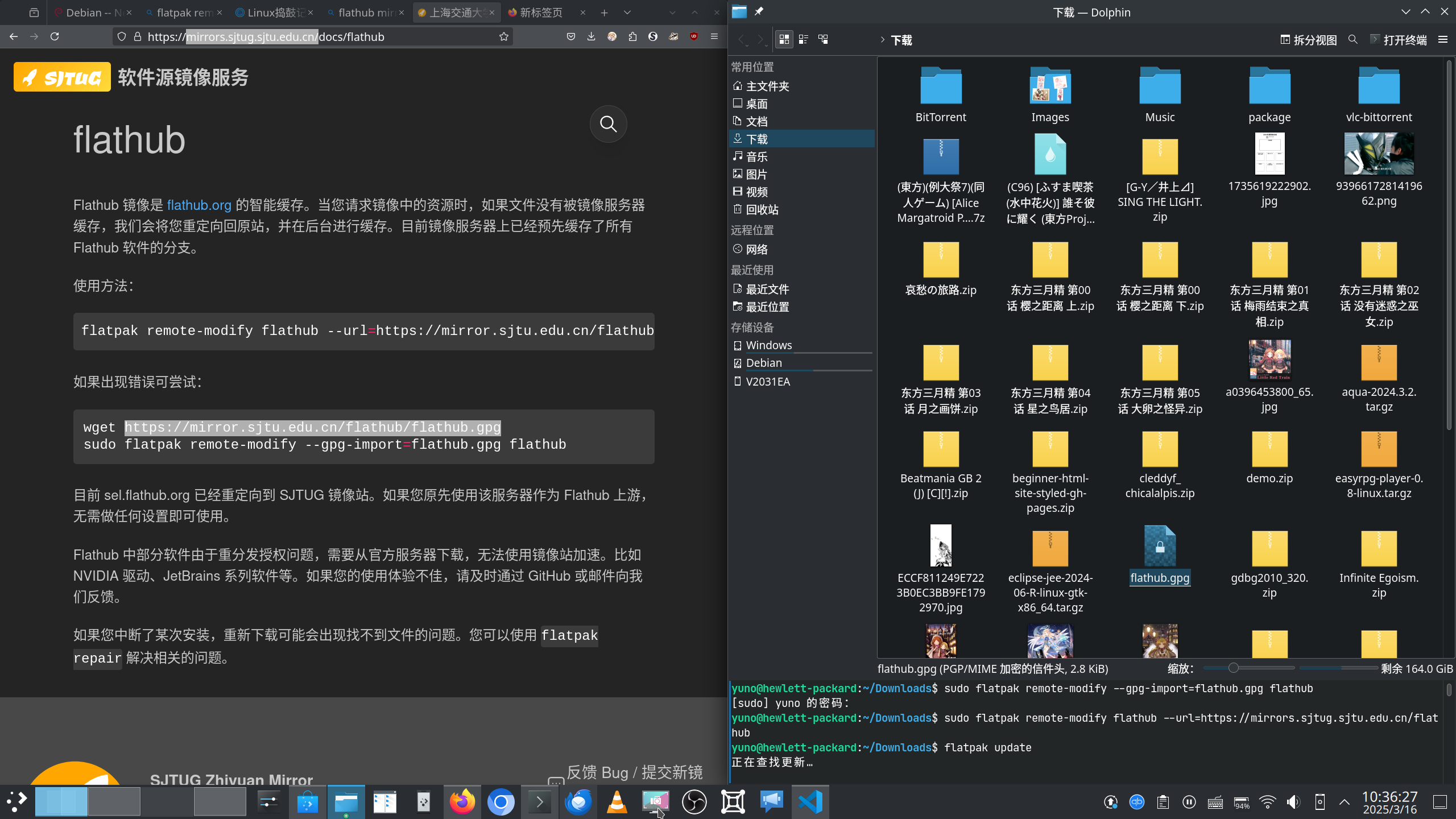1456x819 pixels.
Task: Open VLC cone icon in taskbar
Action: pyautogui.click(x=617, y=802)
